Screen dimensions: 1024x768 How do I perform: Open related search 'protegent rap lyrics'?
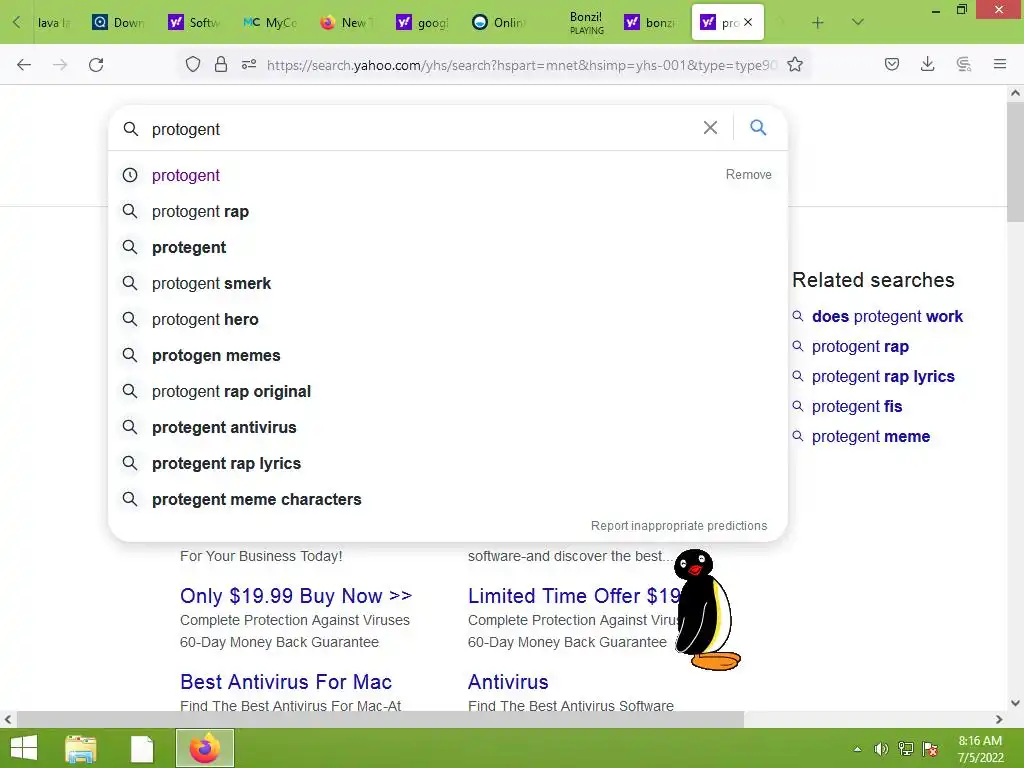tap(883, 377)
